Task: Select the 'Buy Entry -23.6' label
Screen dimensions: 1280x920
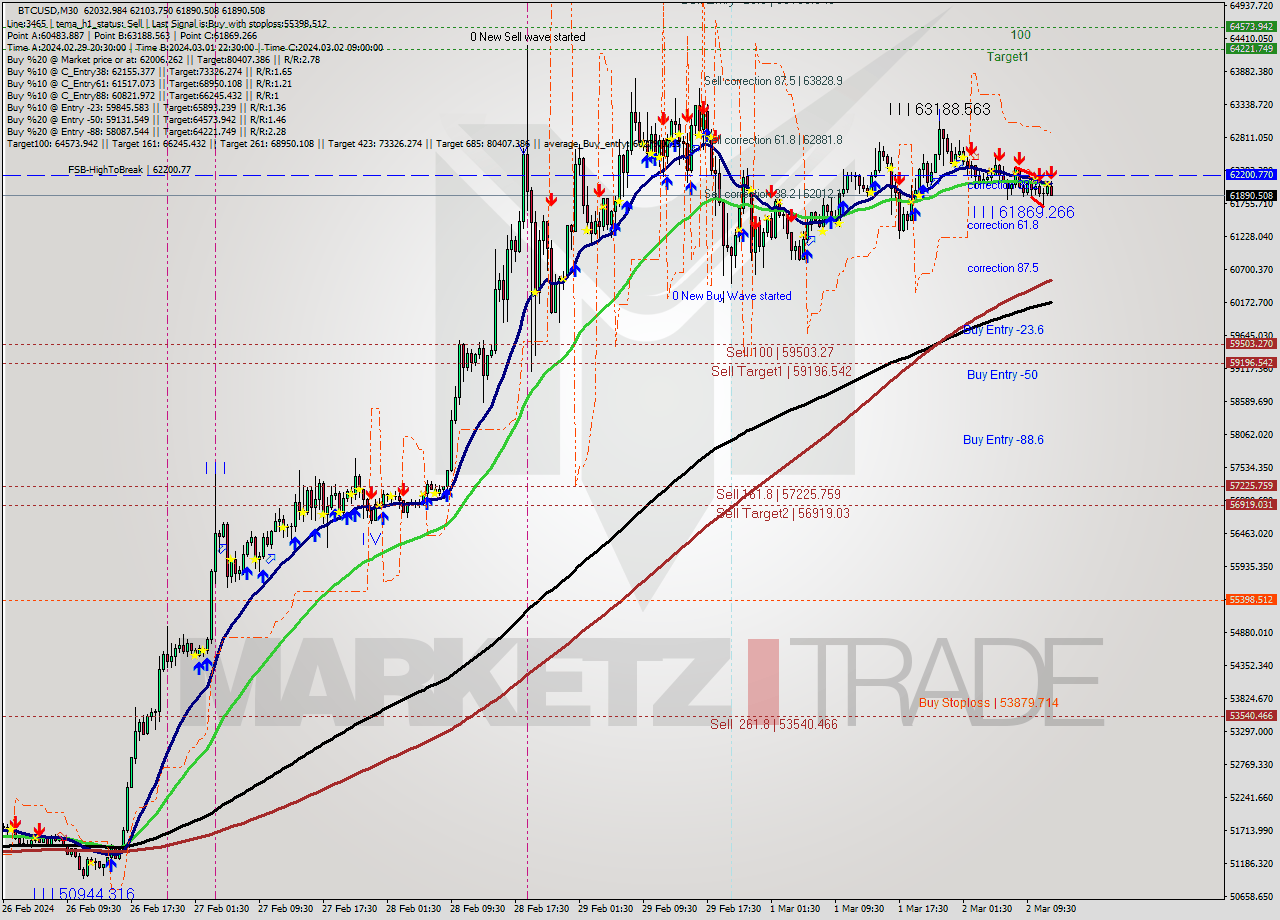Action: 1003,329
